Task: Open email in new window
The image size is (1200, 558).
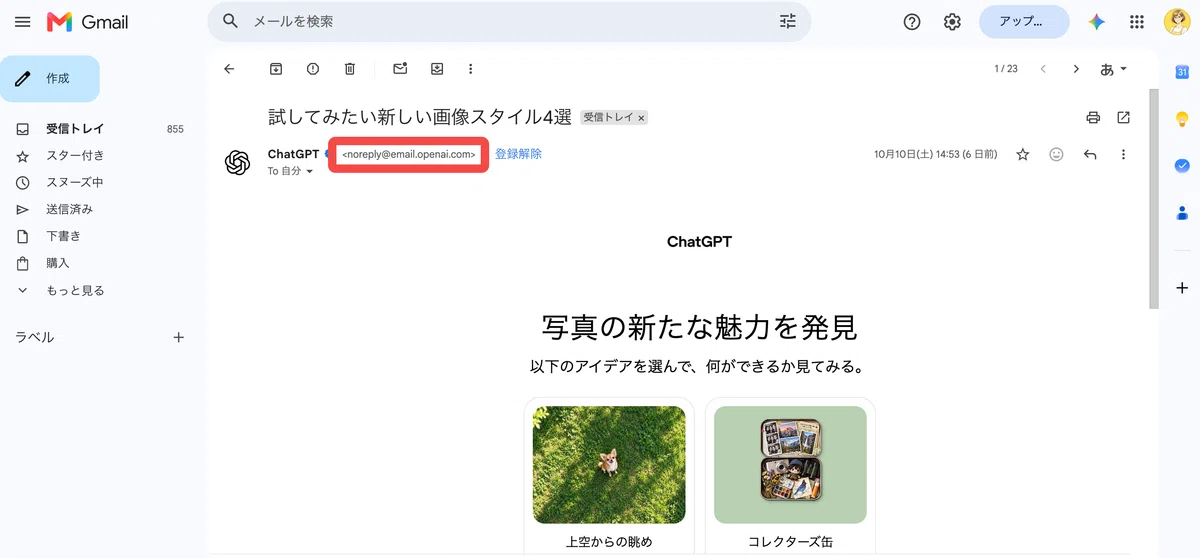Action: (1124, 117)
